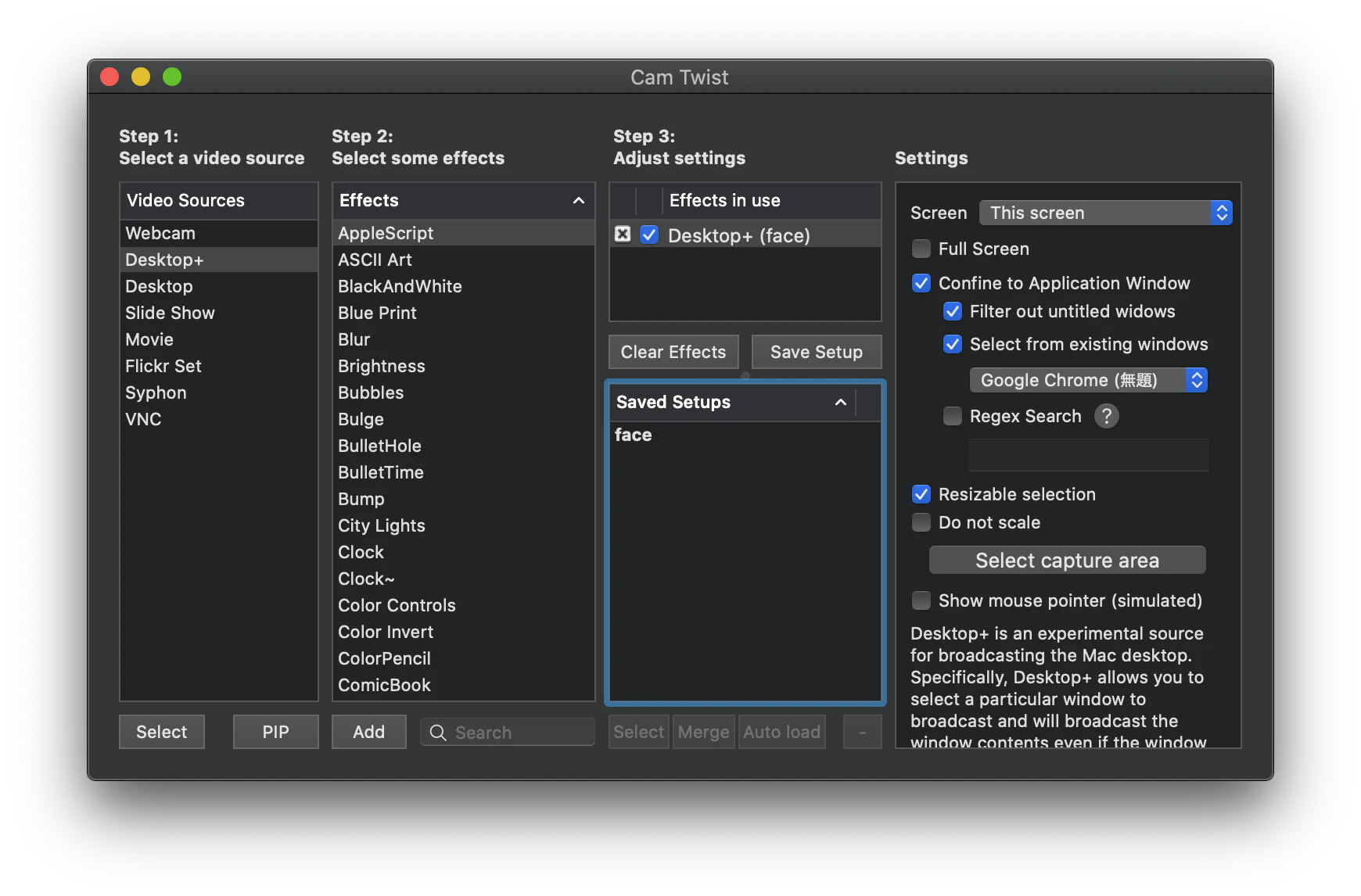Viewport: 1361px width, 896px height.
Task: Click the Effects in use column header
Action: point(771,201)
